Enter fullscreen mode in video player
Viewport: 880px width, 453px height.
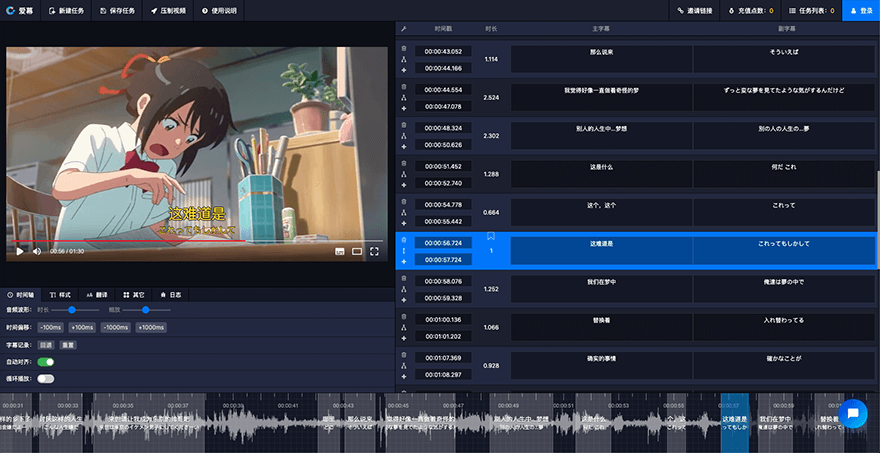coord(375,251)
